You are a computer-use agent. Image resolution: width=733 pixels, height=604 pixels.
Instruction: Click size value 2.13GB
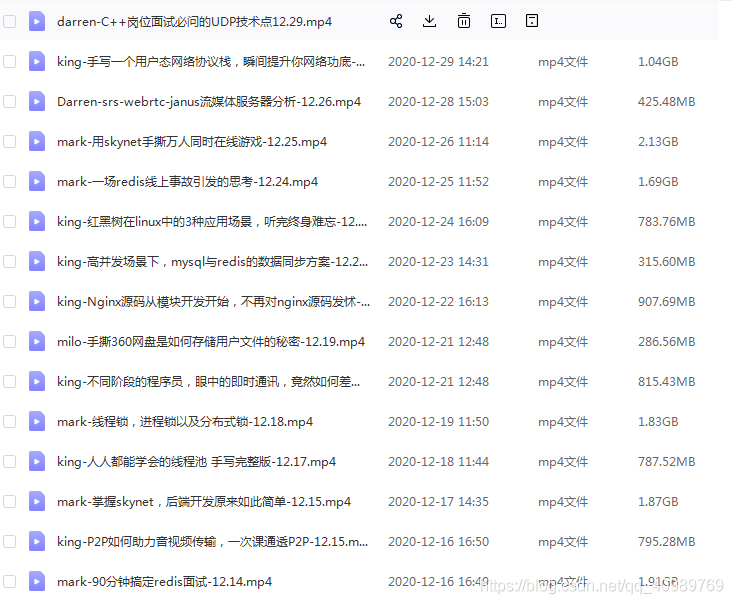coord(658,142)
